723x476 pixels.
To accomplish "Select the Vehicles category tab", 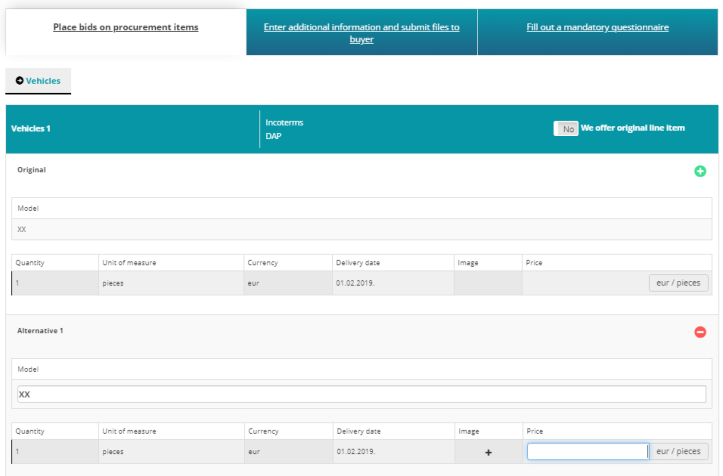I will 38,81.
